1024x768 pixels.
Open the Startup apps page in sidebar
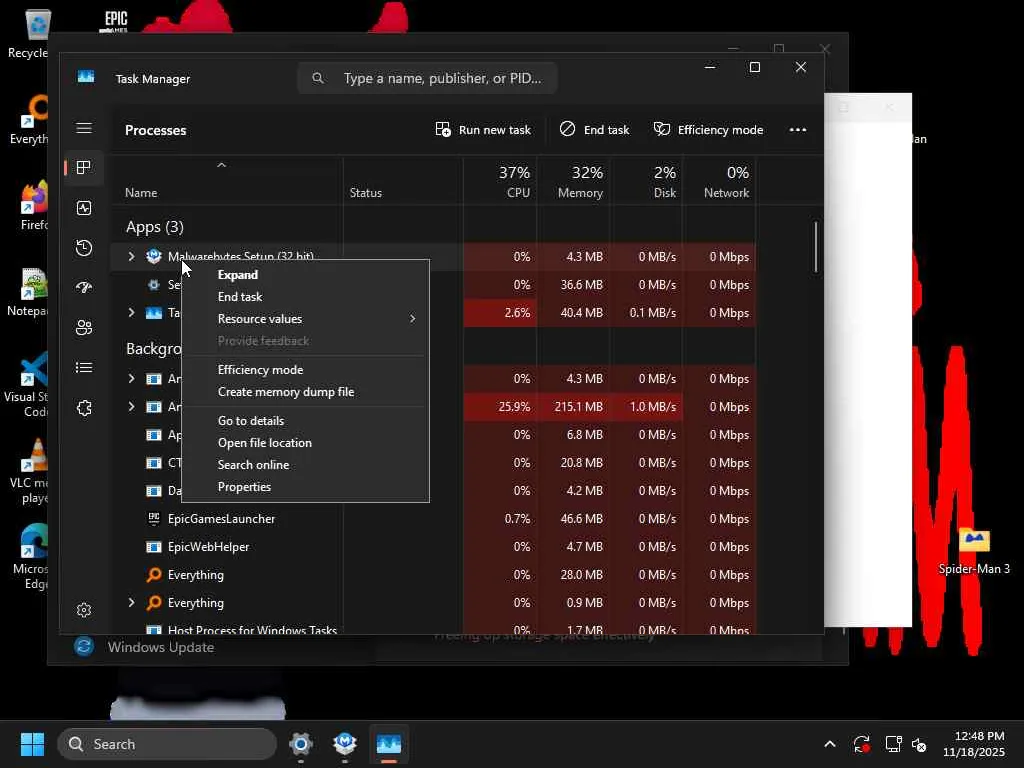[x=84, y=287]
